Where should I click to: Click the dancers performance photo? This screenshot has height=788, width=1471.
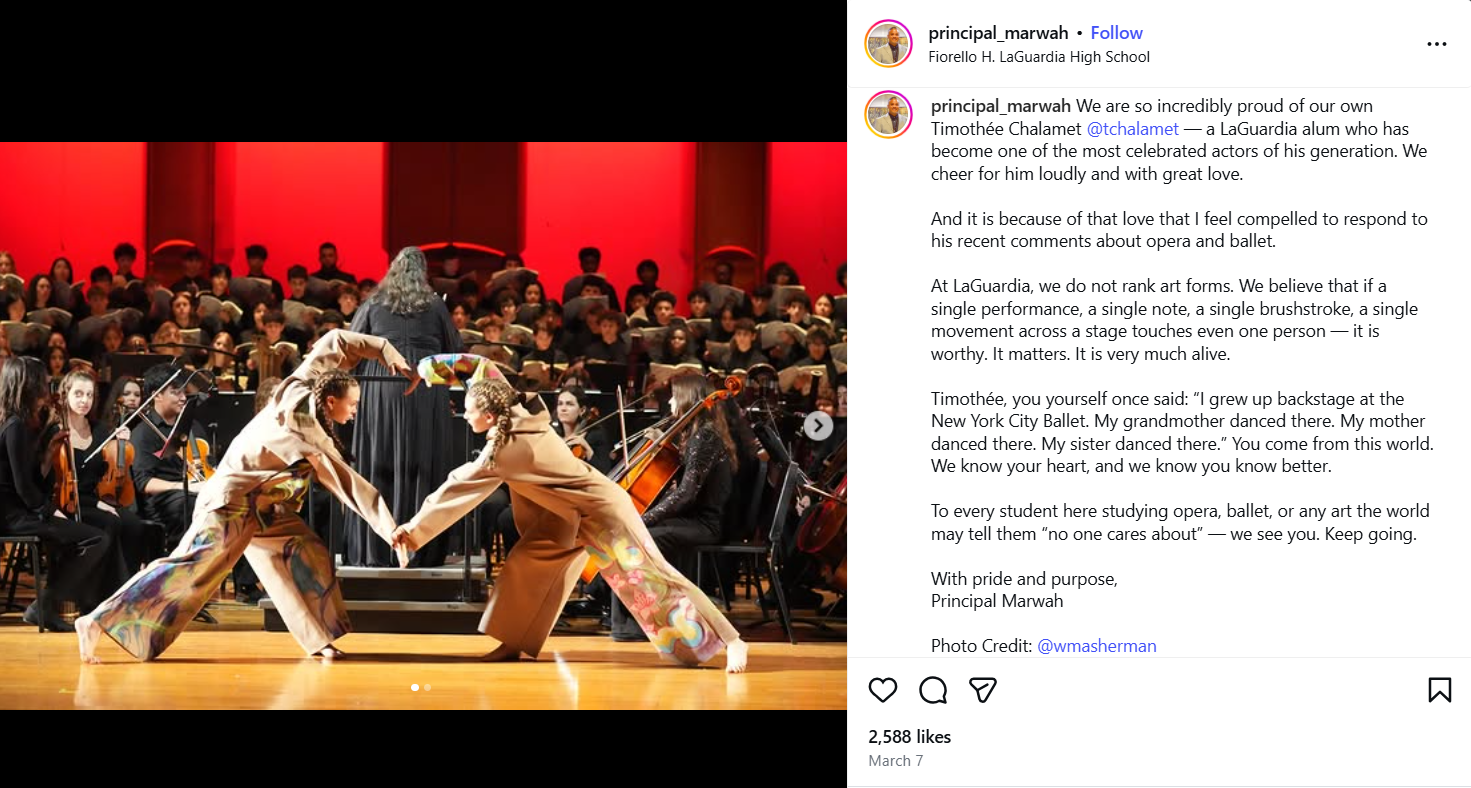pyautogui.click(x=423, y=426)
